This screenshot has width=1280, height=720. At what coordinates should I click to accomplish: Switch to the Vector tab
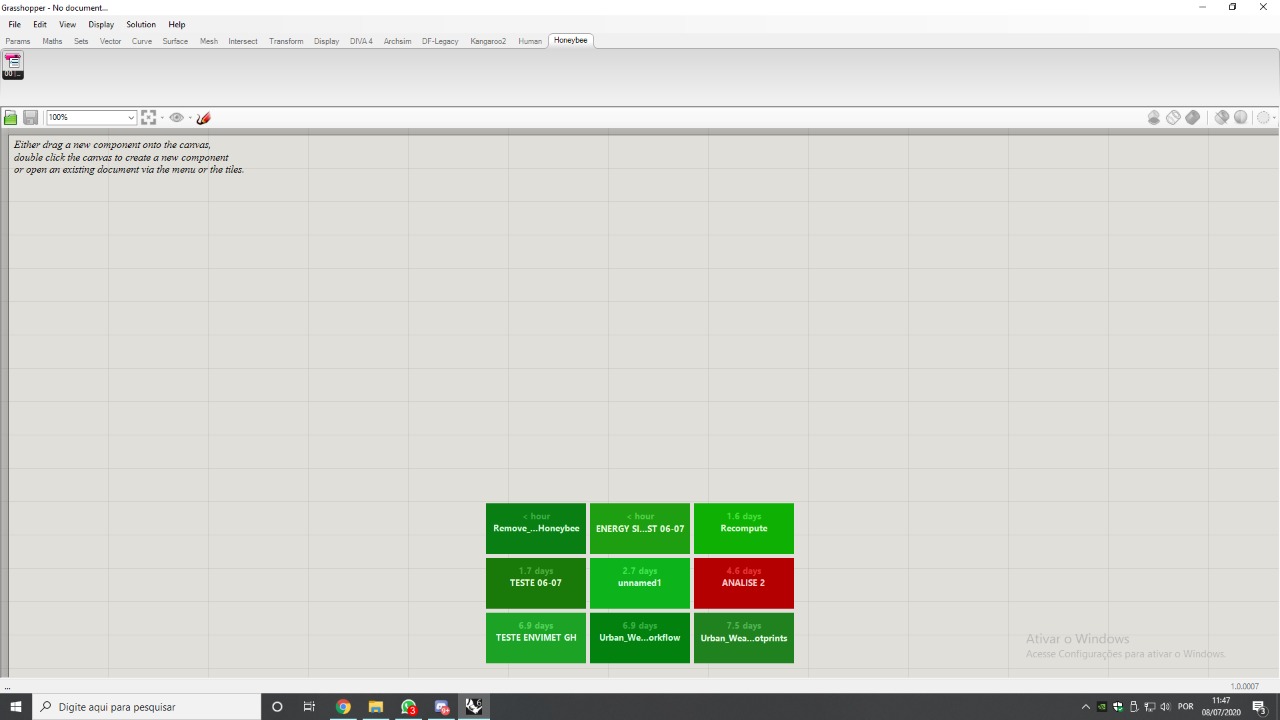tap(110, 41)
